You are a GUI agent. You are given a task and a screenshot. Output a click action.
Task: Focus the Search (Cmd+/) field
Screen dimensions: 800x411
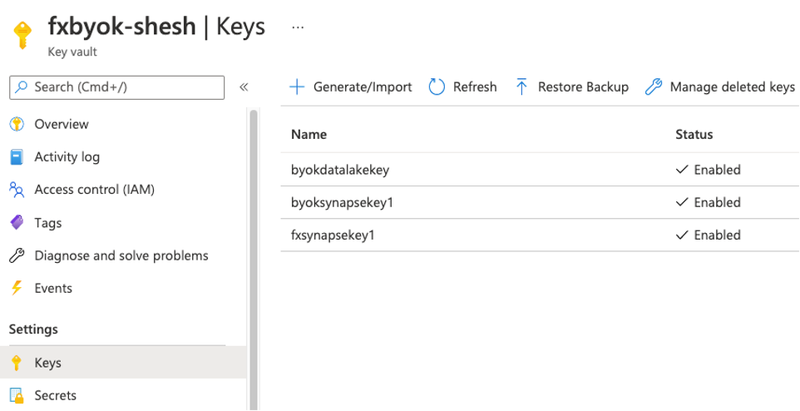click(117, 87)
